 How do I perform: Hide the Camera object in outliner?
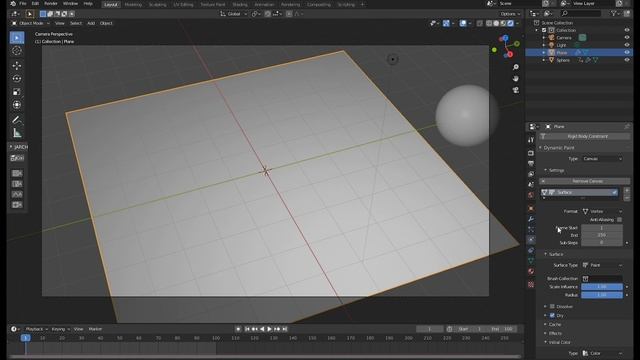627,38
